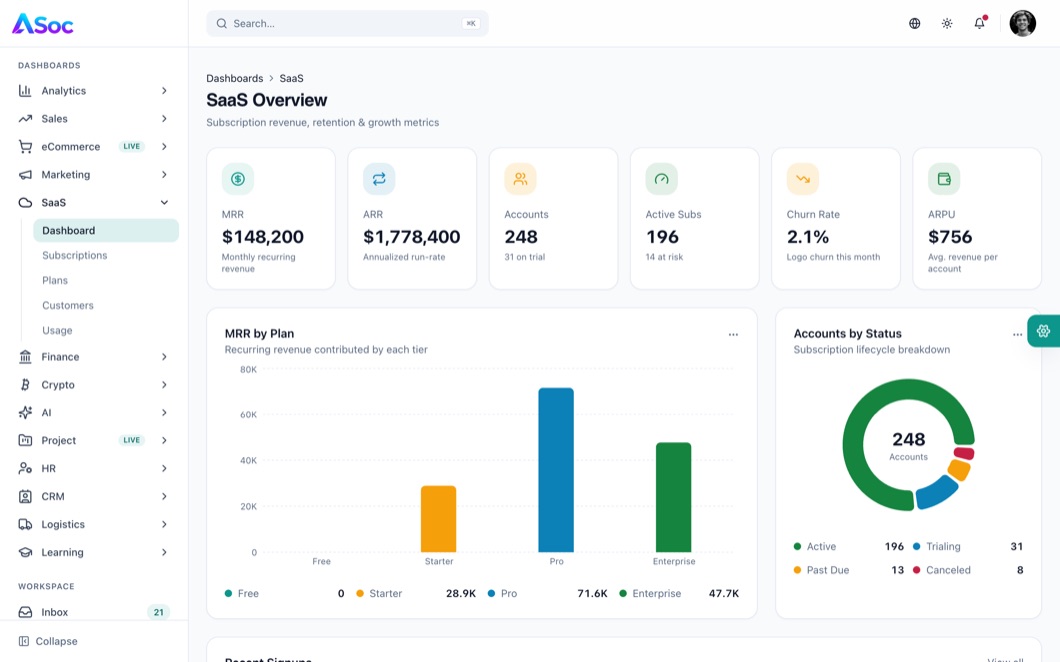Collapse the sidebar with Collapse button
The width and height of the screenshot is (1060, 662).
coord(48,641)
